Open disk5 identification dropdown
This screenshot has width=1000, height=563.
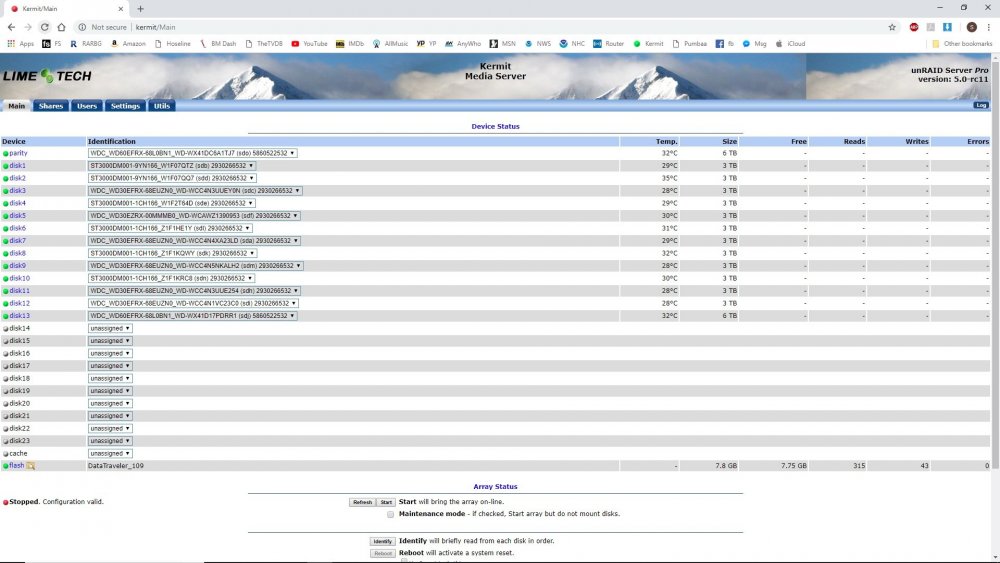tap(194, 216)
